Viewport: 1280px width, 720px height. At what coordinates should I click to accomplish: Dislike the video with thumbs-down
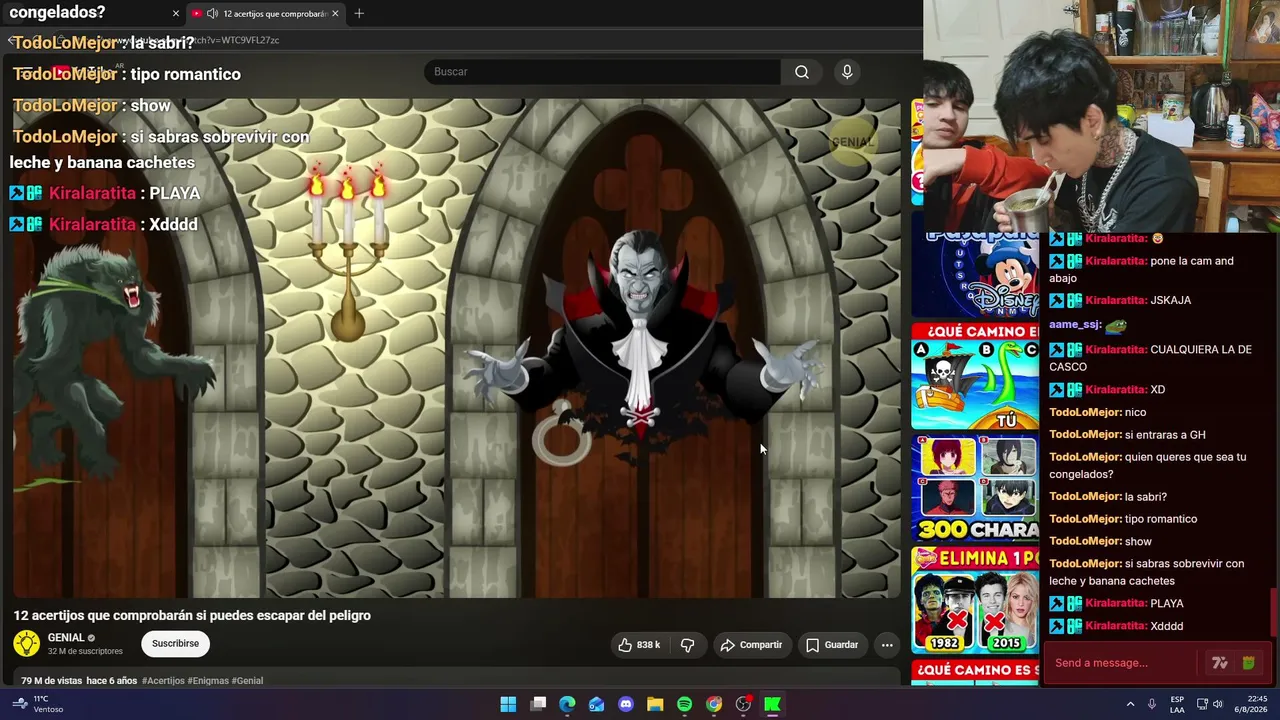[x=687, y=645]
